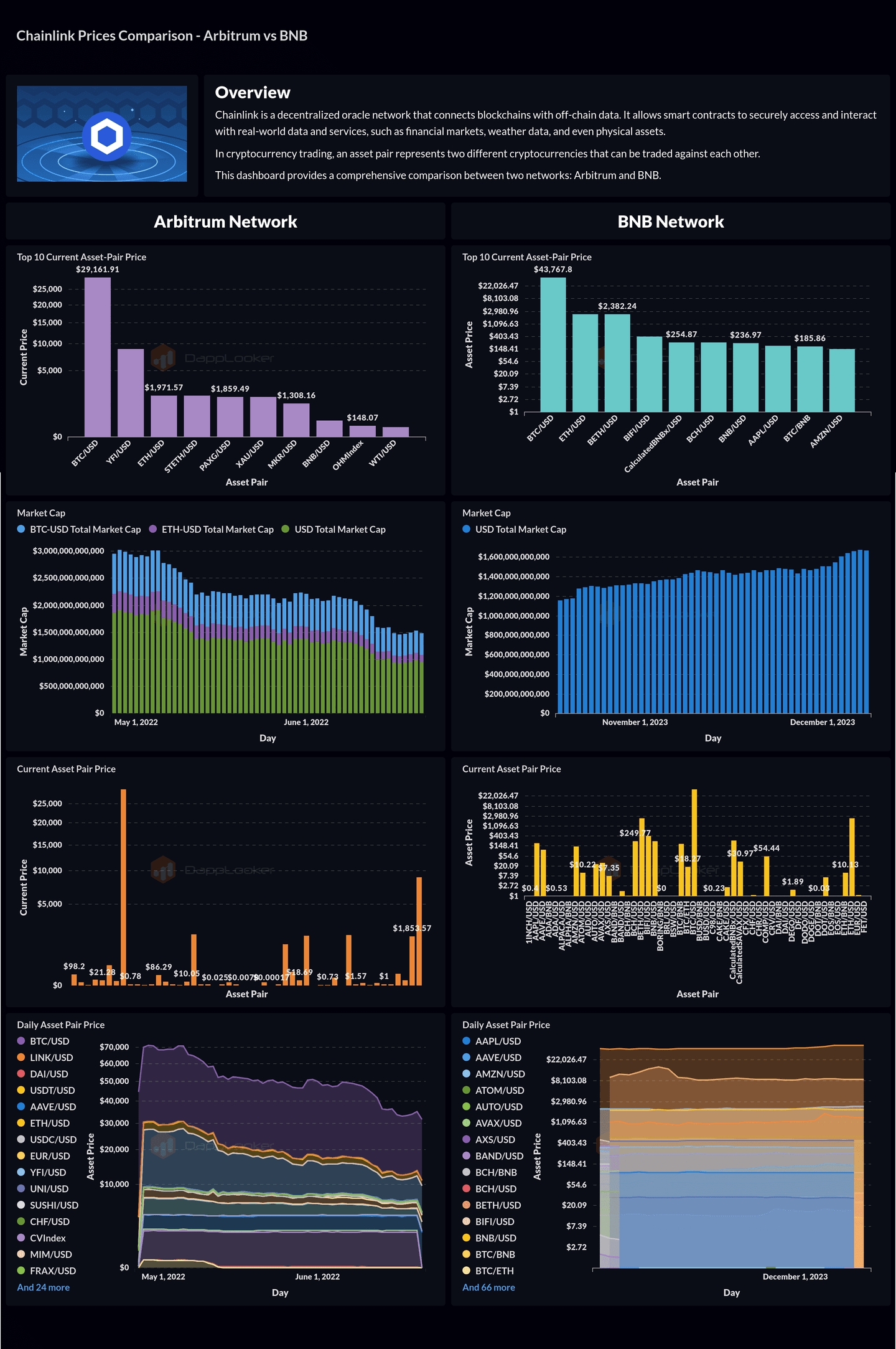Toggle the BETH/USD legend entry
Viewport: 896px width, 1349px height.
point(492,1205)
